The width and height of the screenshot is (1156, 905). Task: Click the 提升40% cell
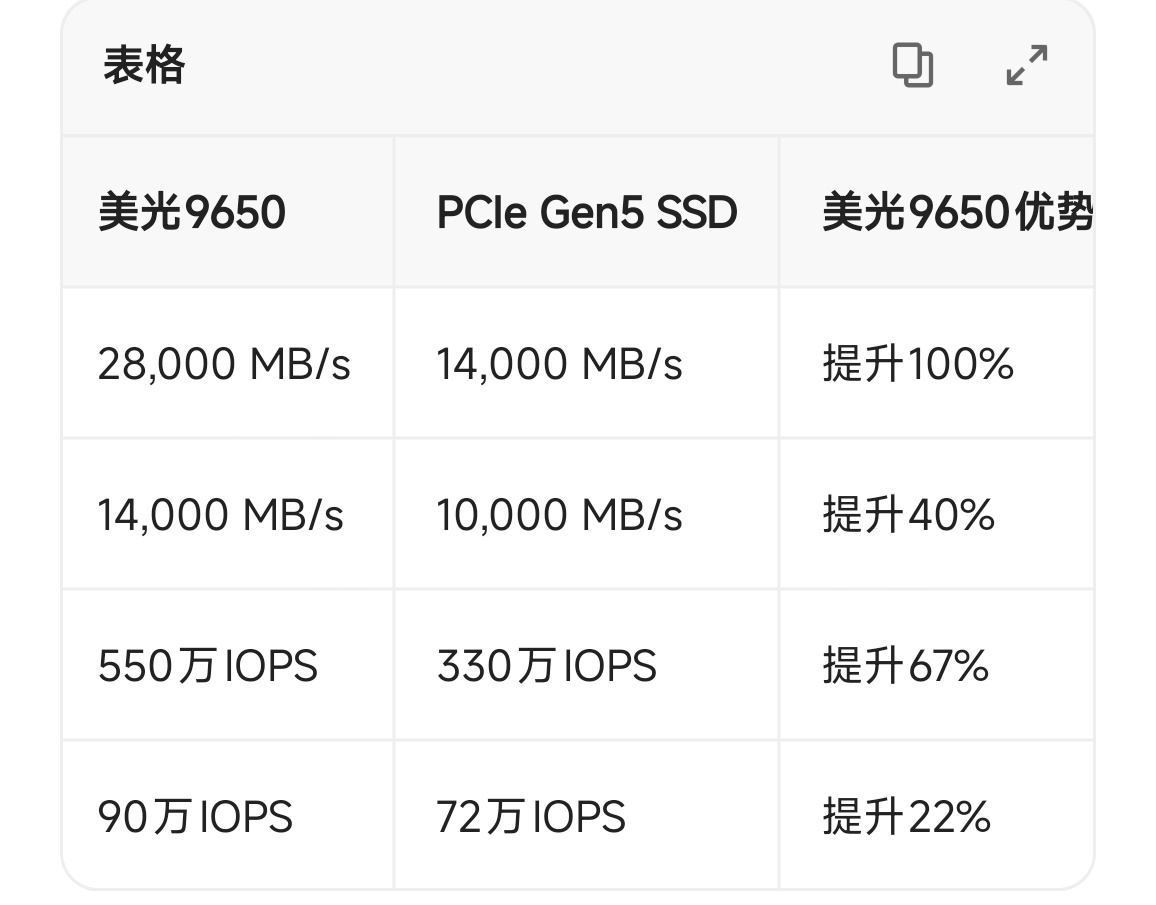click(908, 516)
